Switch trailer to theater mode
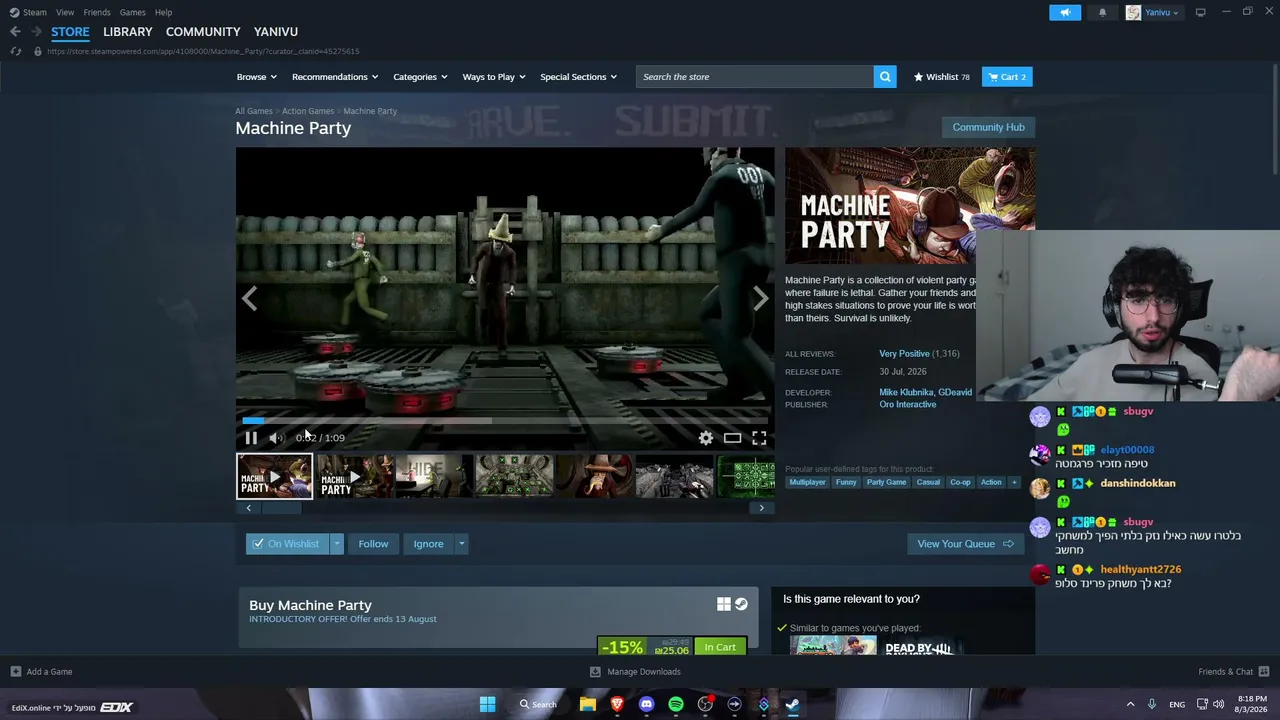The image size is (1280, 720). [x=733, y=438]
